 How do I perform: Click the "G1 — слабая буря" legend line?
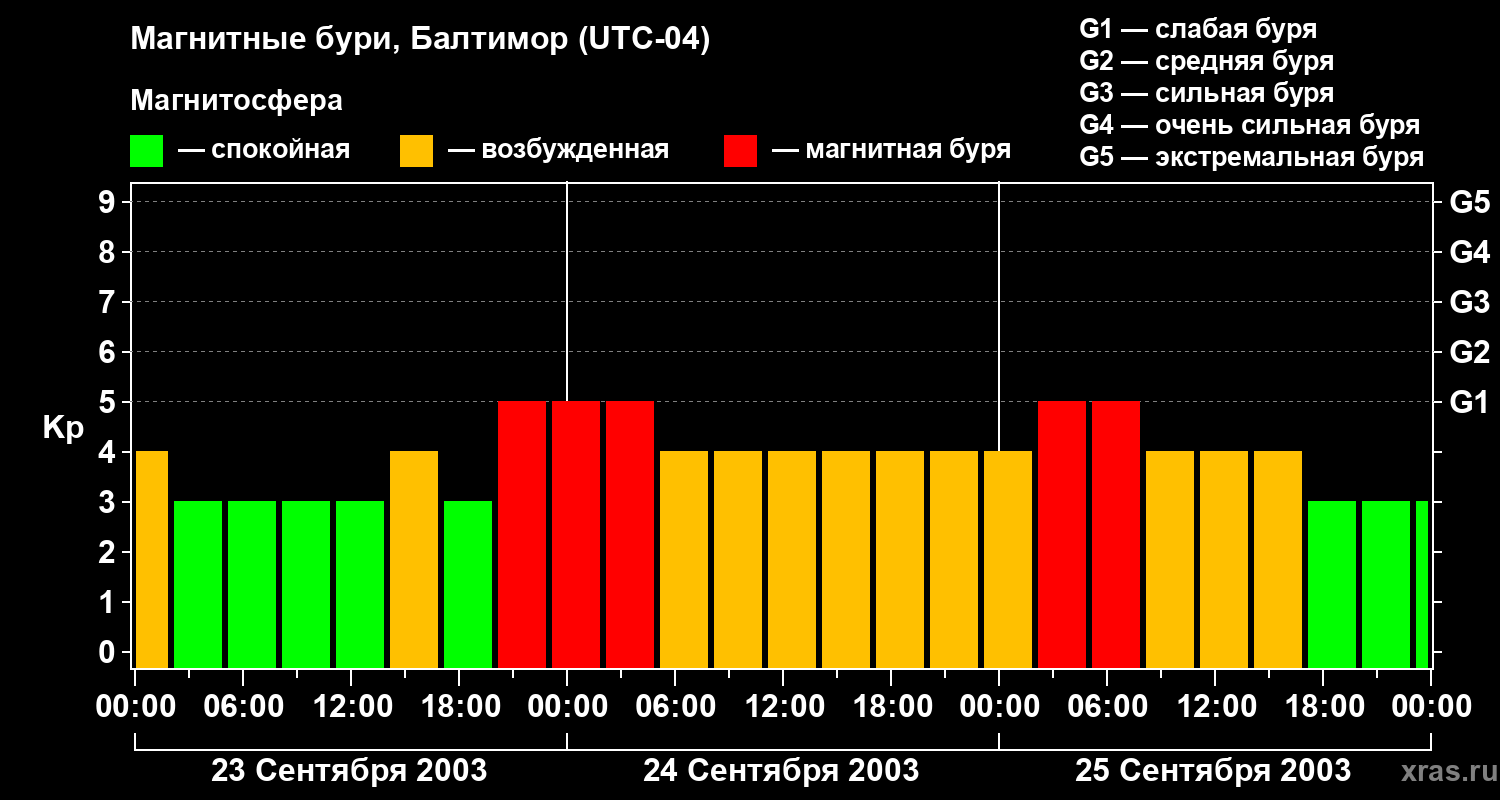1198,29
